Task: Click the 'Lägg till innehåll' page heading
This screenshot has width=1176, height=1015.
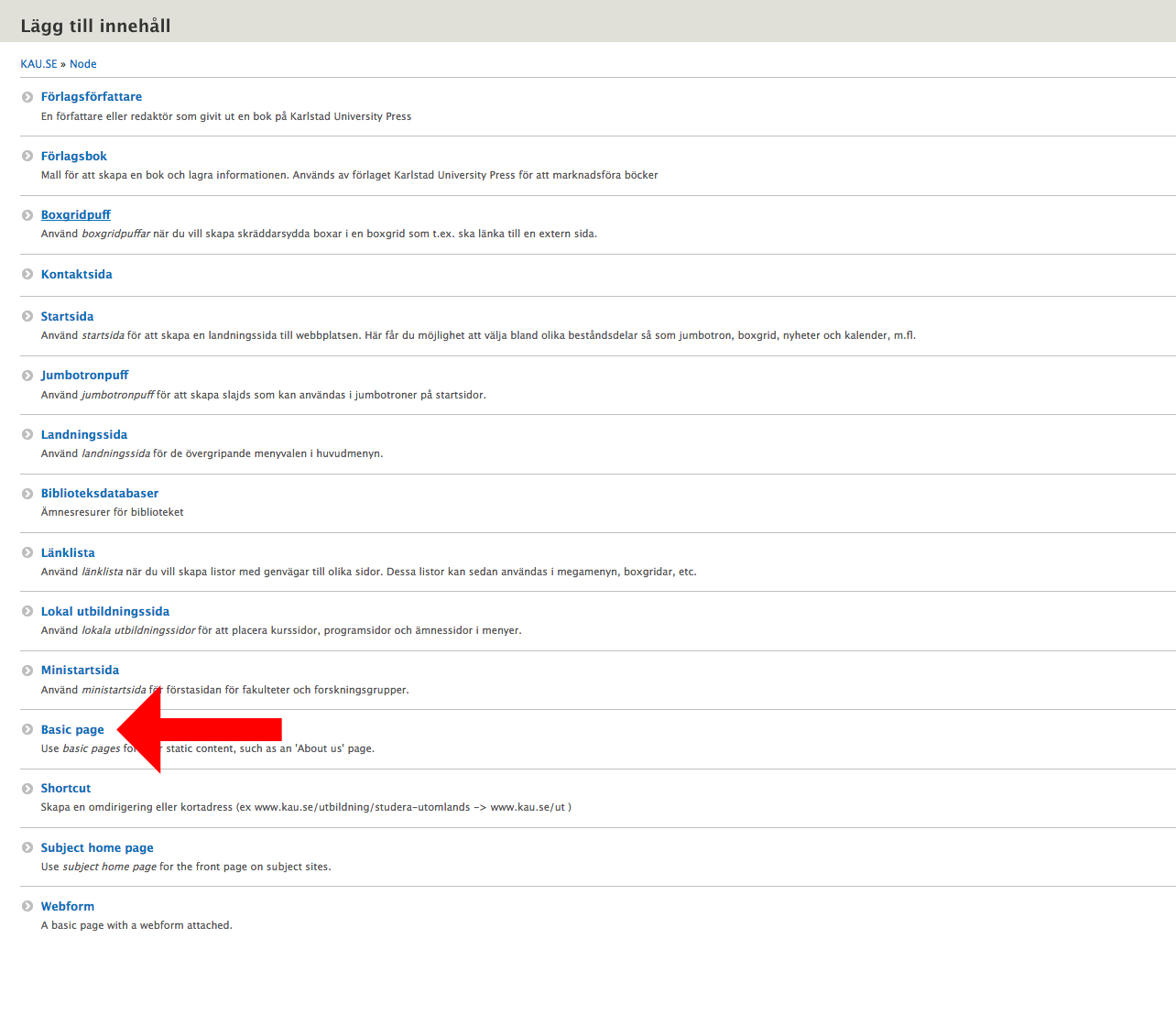Action: [95, 26]
